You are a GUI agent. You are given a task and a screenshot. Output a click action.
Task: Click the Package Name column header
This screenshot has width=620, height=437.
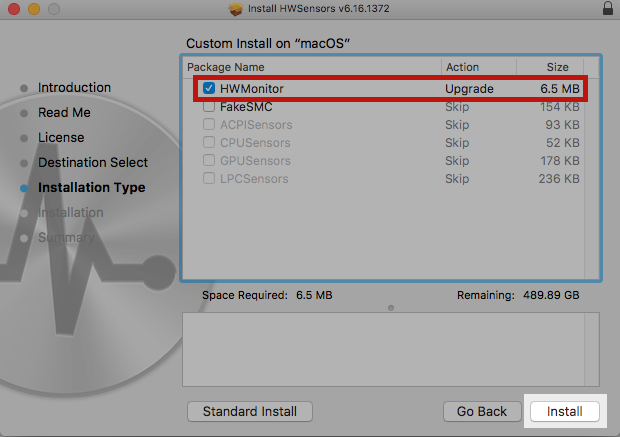click(225, 67)
